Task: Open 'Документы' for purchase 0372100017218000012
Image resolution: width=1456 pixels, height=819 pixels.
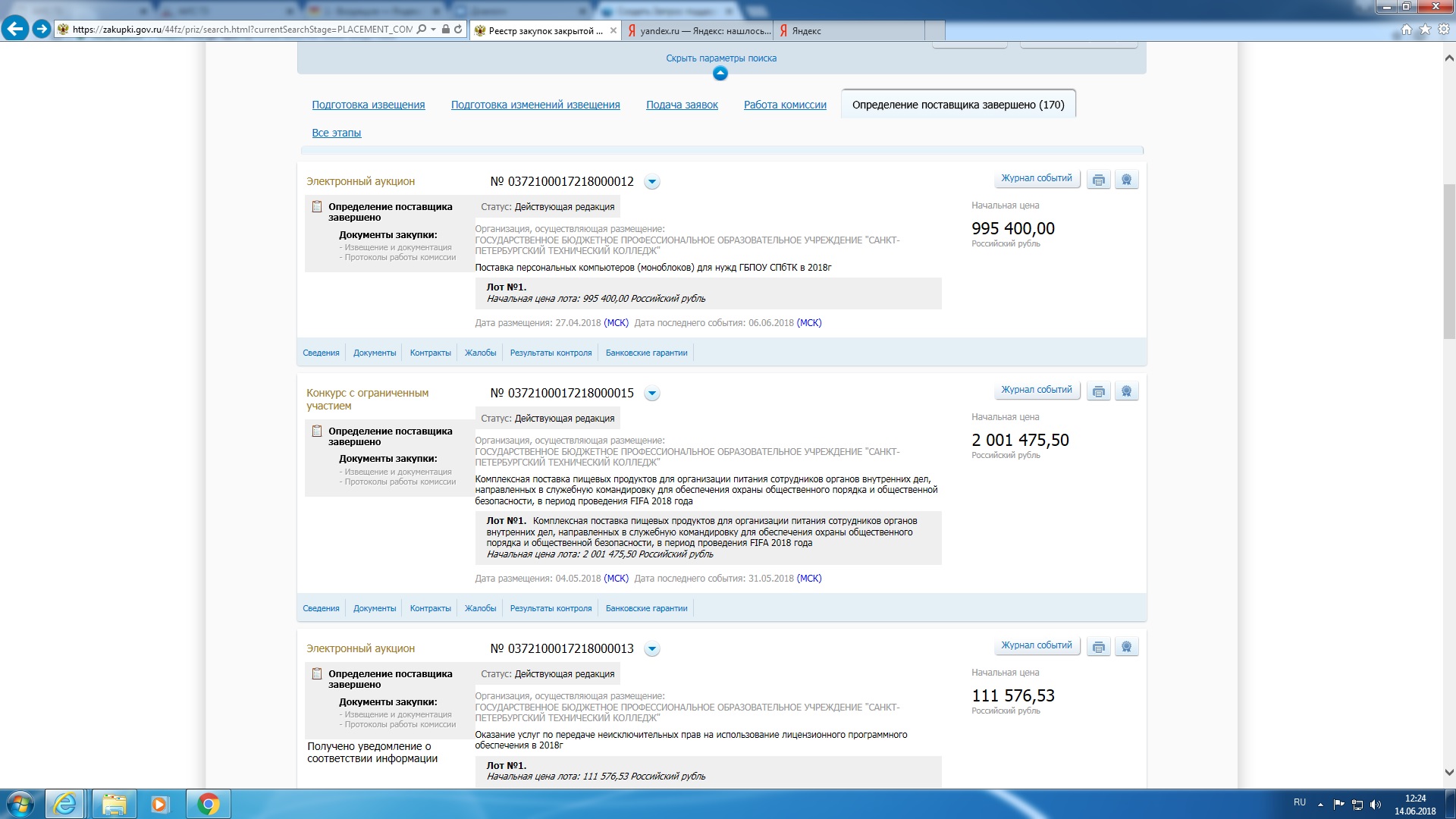Action: pos(375,353)
